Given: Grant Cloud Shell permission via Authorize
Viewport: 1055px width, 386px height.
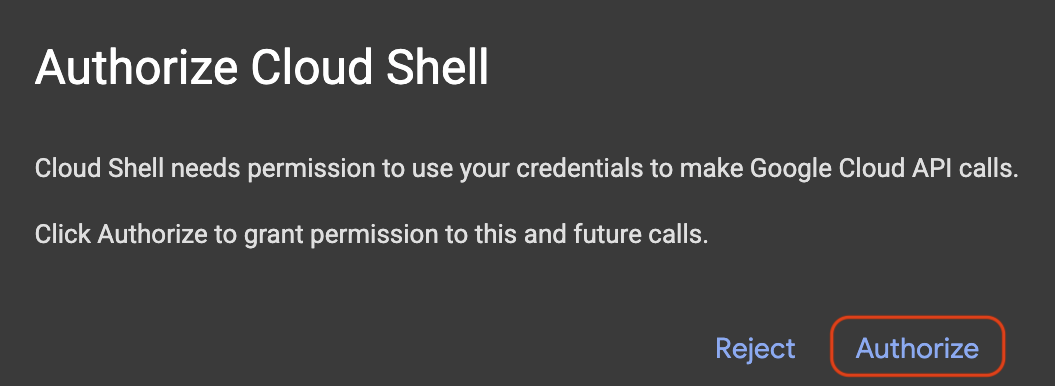Looking at the screenshot, I should coord(917,348).
